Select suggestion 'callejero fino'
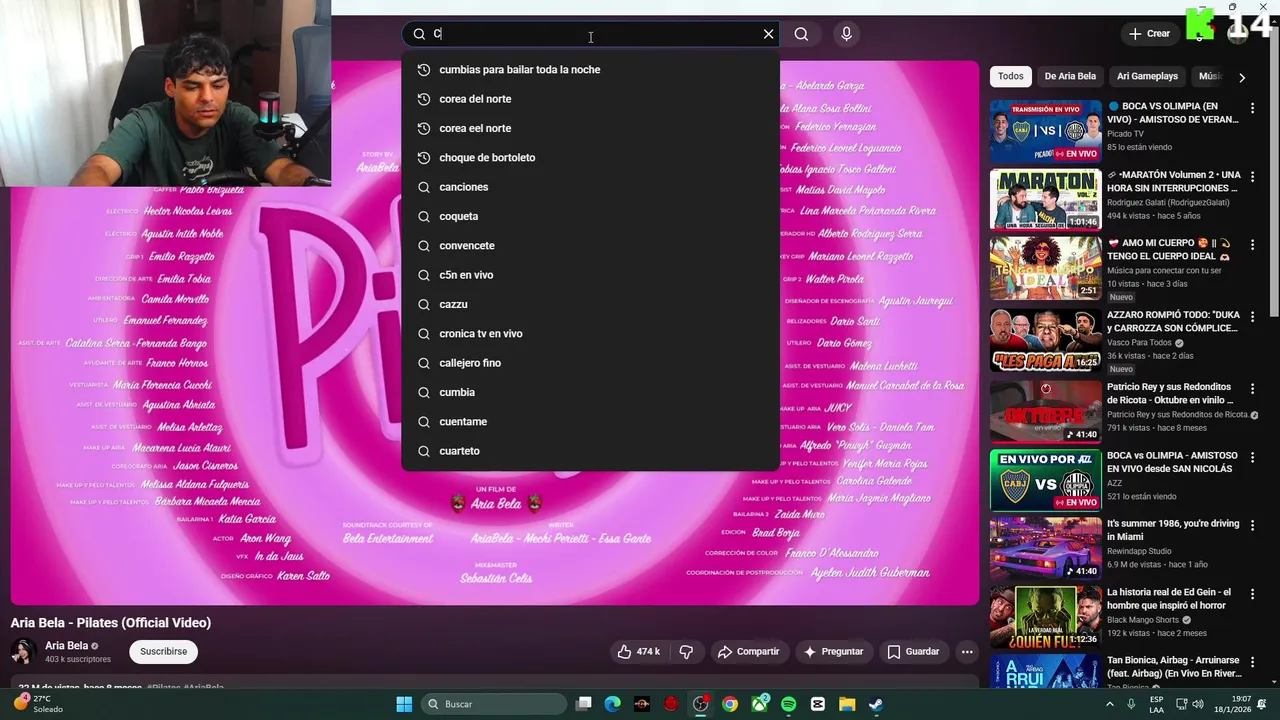 pyautogui.click(x=590, y=363)
